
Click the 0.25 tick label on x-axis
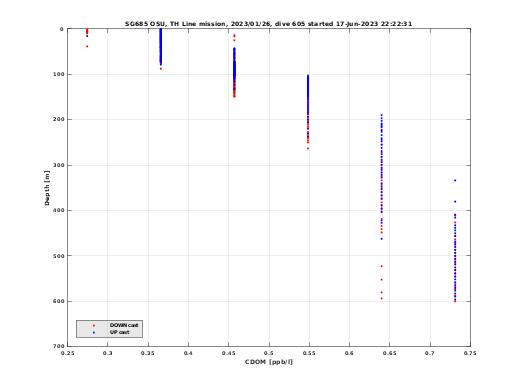pyautogui.click(x=68, y=353)
